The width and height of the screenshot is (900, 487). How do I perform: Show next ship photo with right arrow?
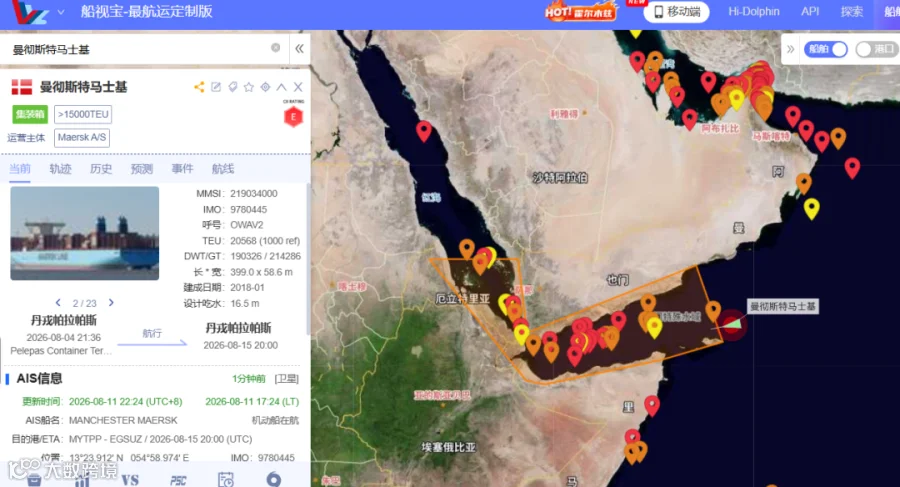[111, 303]
